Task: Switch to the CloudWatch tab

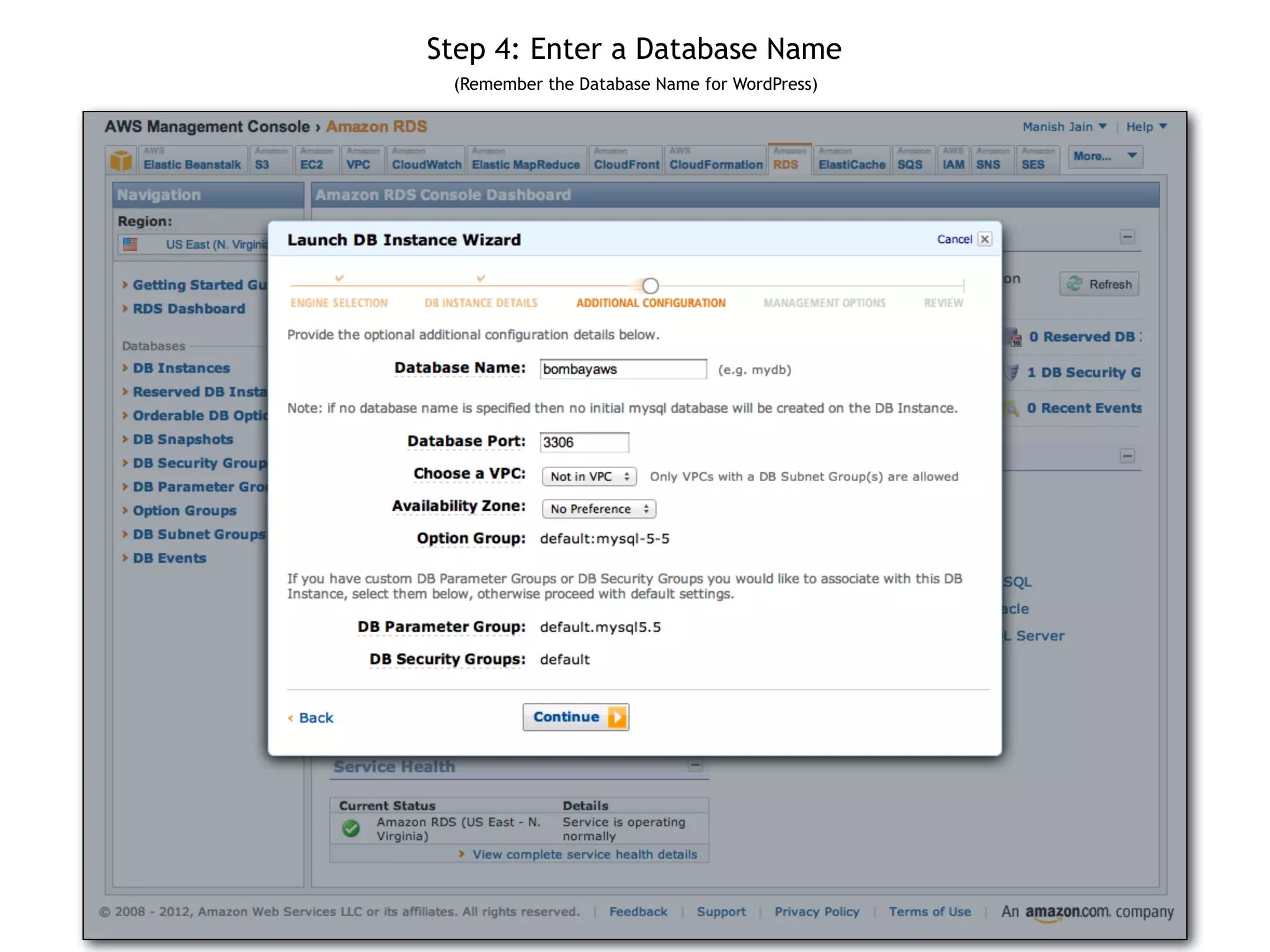Action: [x=425, y=159]
